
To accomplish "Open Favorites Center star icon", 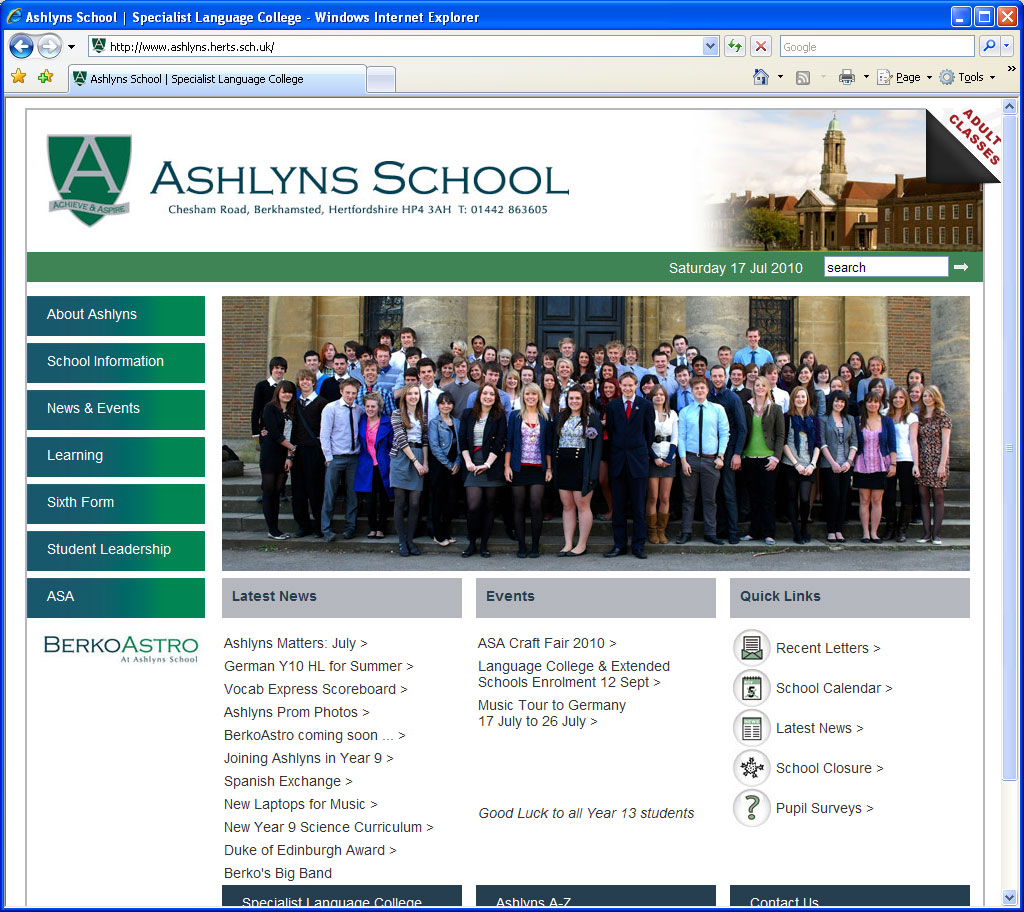I will point(19,77).
